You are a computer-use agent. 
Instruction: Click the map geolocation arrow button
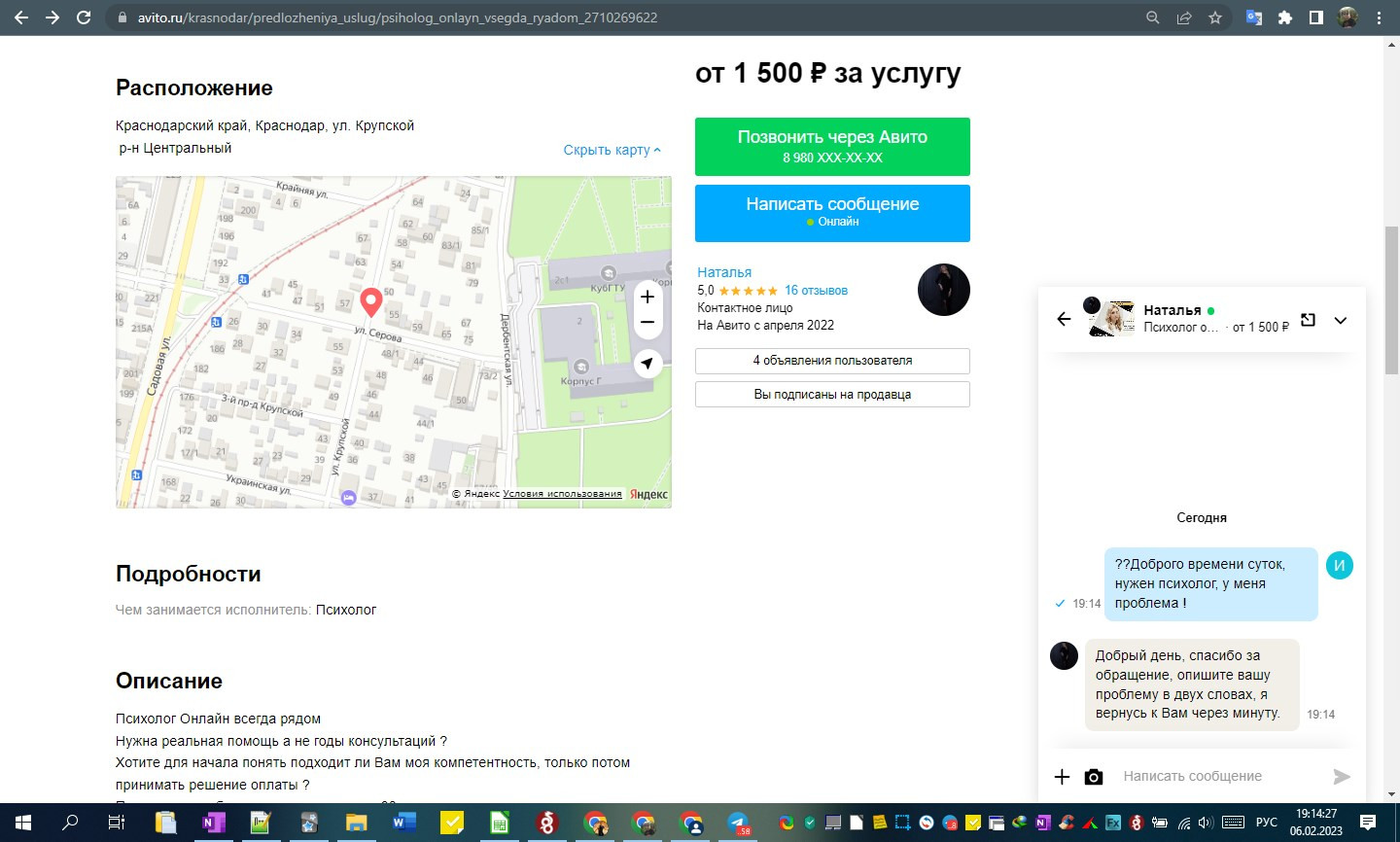click(x=647, y=364)
